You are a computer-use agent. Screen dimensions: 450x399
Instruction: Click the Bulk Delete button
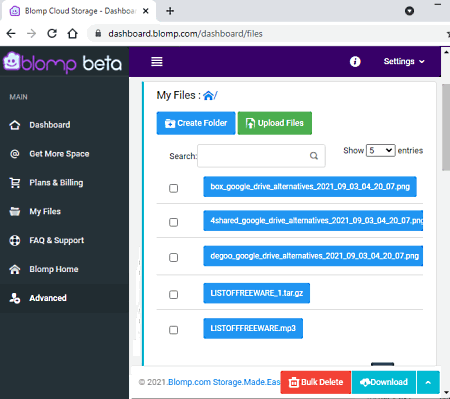point(316,382)
